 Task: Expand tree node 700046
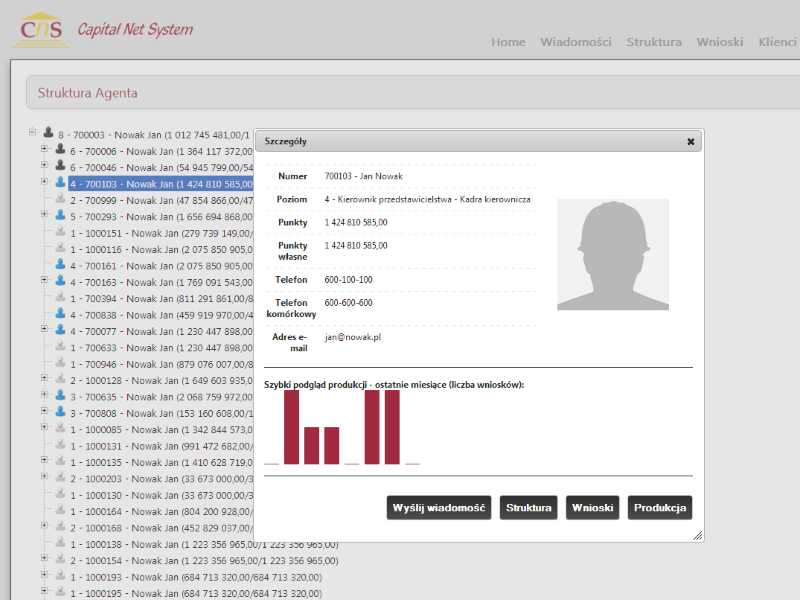(44, 165)
